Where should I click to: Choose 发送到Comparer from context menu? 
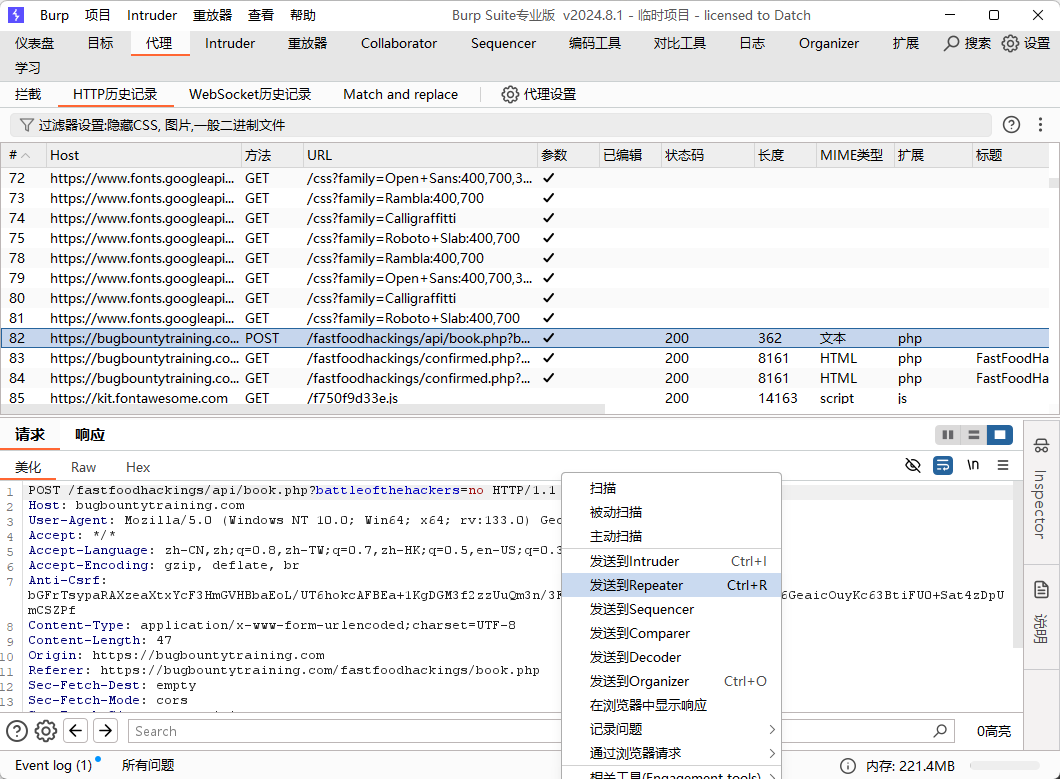(671, 633)
